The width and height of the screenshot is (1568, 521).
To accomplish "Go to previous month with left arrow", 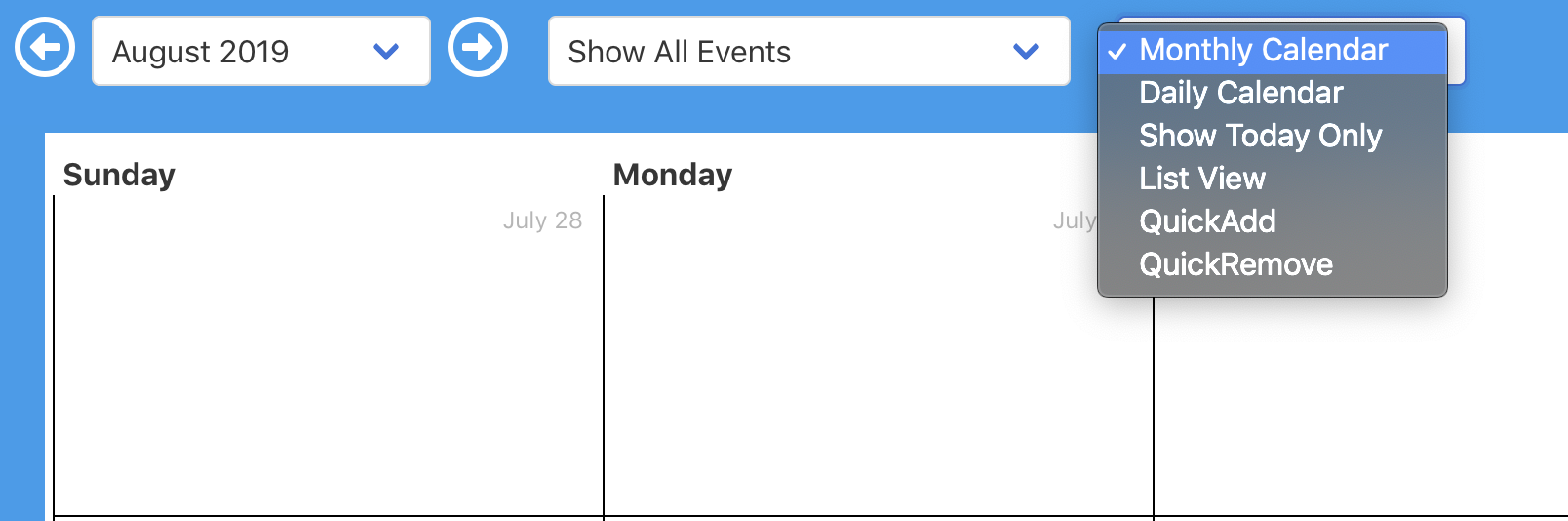I will click(x=45, y=47).
